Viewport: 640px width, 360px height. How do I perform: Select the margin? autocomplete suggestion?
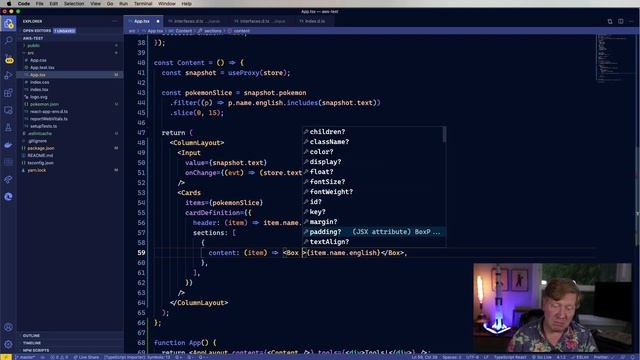[374, 222]
